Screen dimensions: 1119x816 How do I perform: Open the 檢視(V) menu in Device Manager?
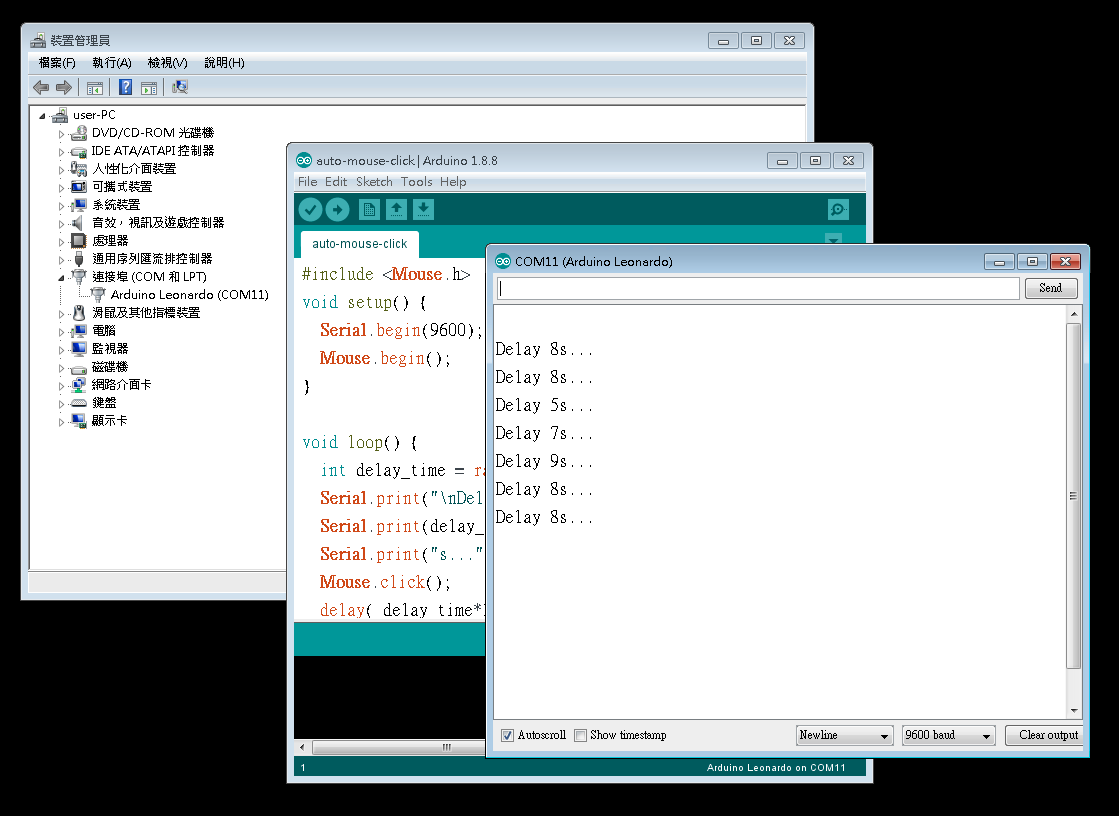coord(168,63)
